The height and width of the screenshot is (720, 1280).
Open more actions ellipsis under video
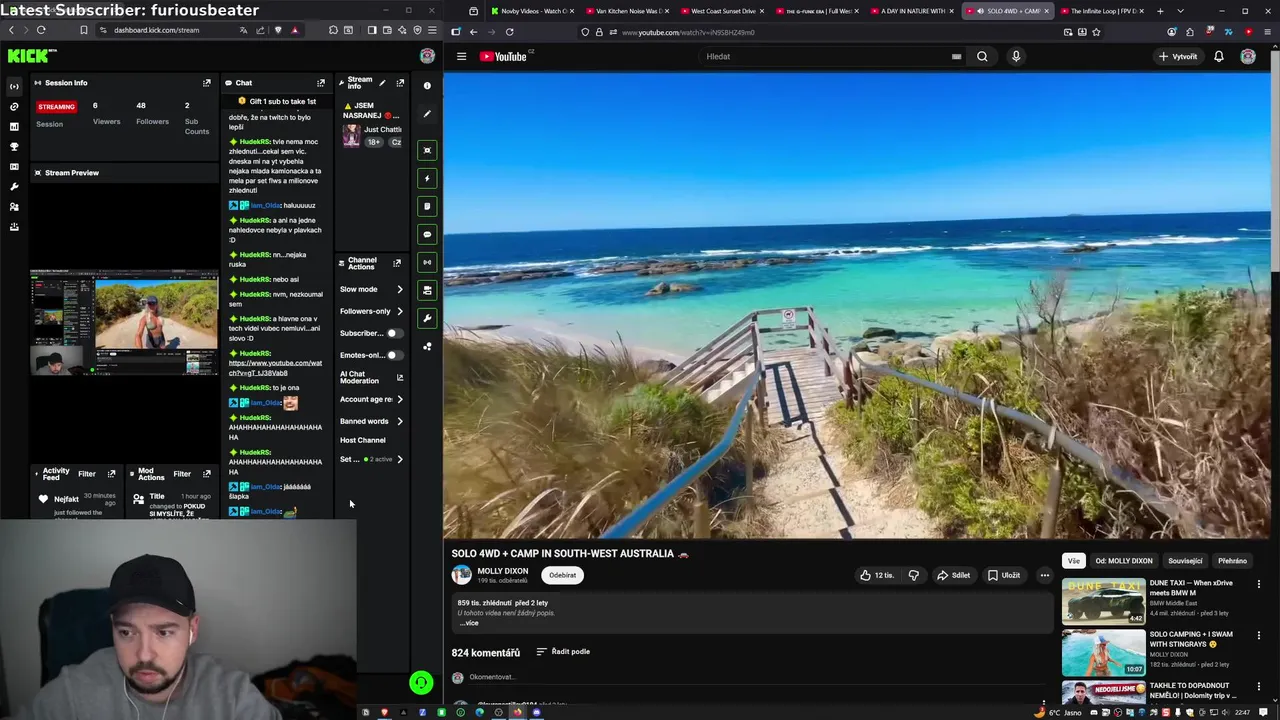click(1044, 575)
